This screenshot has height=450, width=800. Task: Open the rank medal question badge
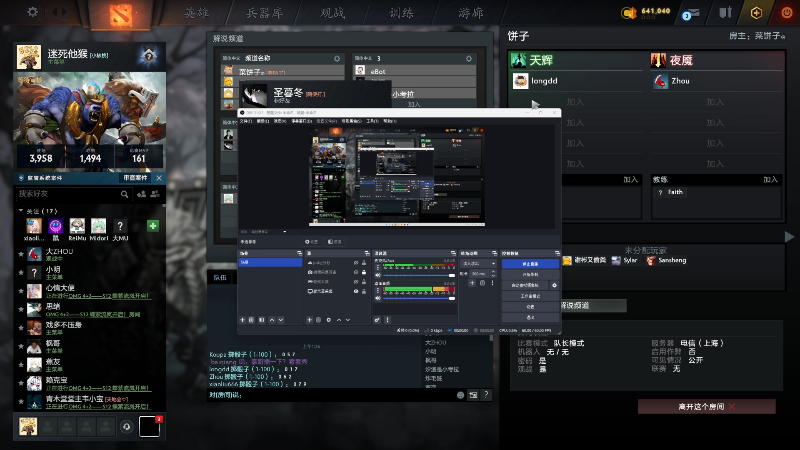pyautogui.click(x=149, y=56)
